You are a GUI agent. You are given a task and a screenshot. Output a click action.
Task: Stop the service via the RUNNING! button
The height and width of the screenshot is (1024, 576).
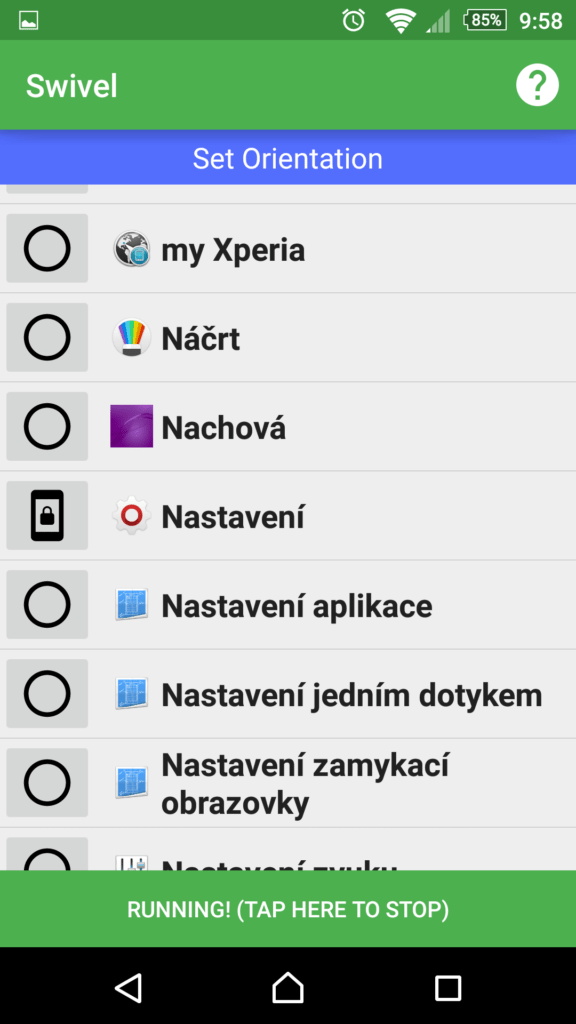click(288, 909)
